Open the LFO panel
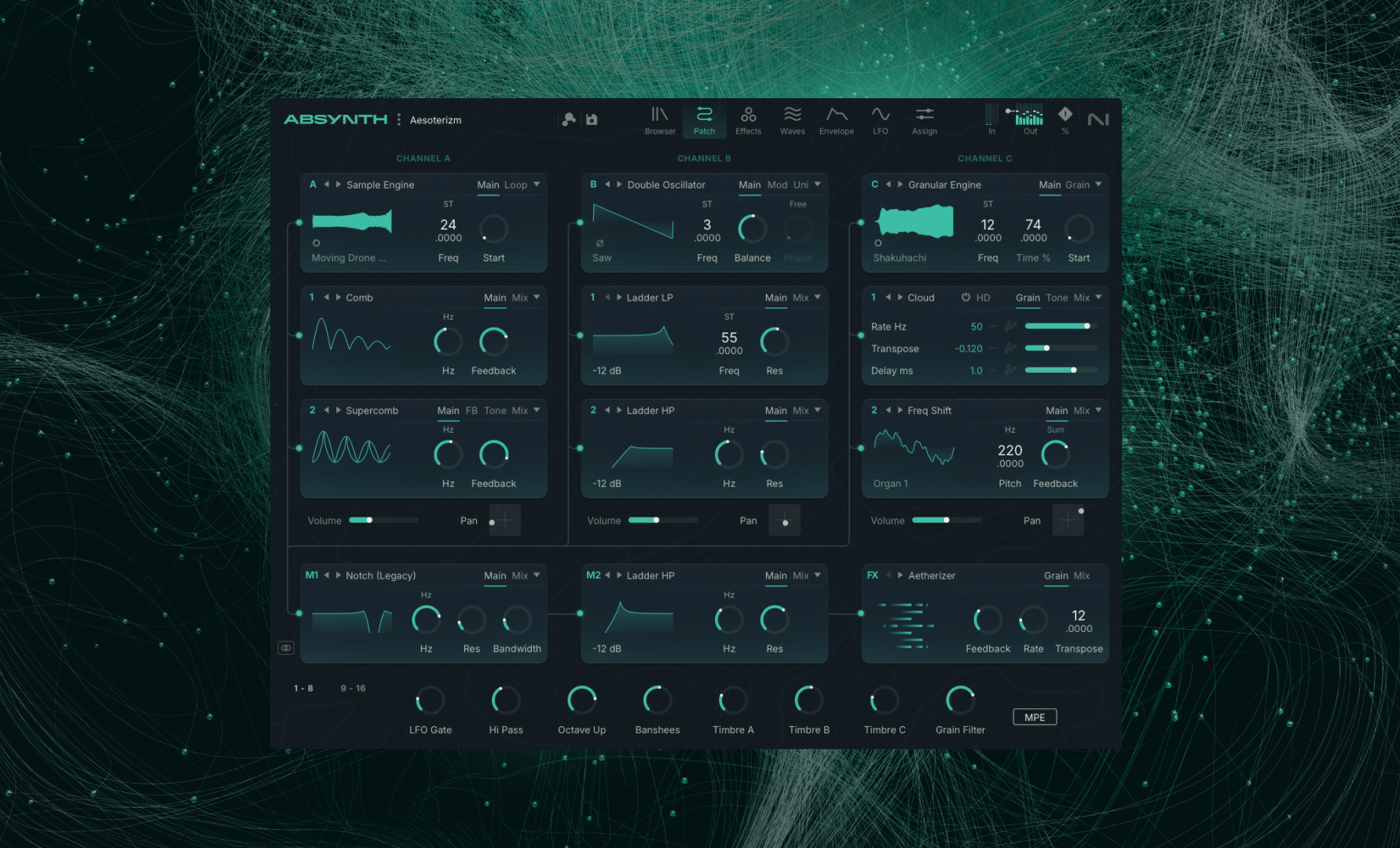 880,119
